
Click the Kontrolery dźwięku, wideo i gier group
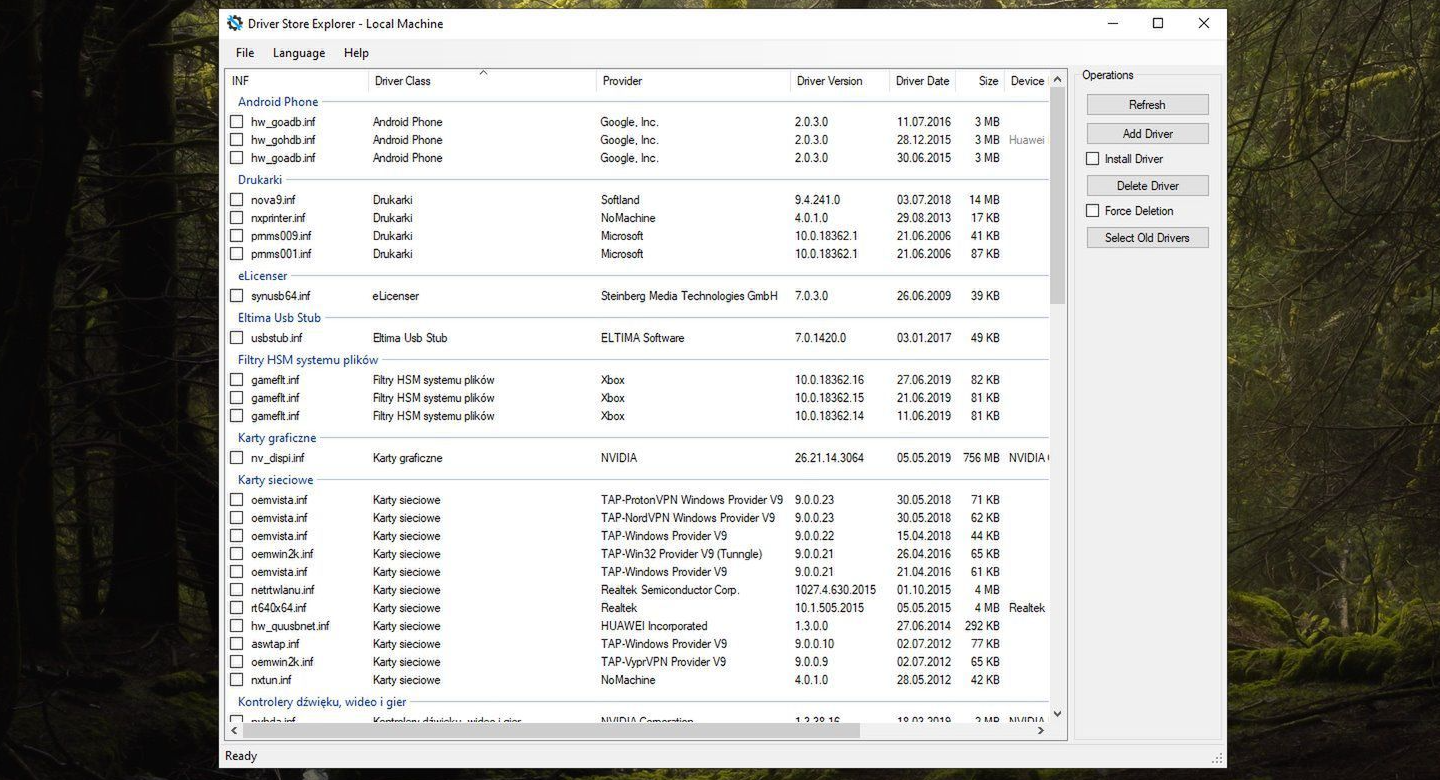coord(322,702)
